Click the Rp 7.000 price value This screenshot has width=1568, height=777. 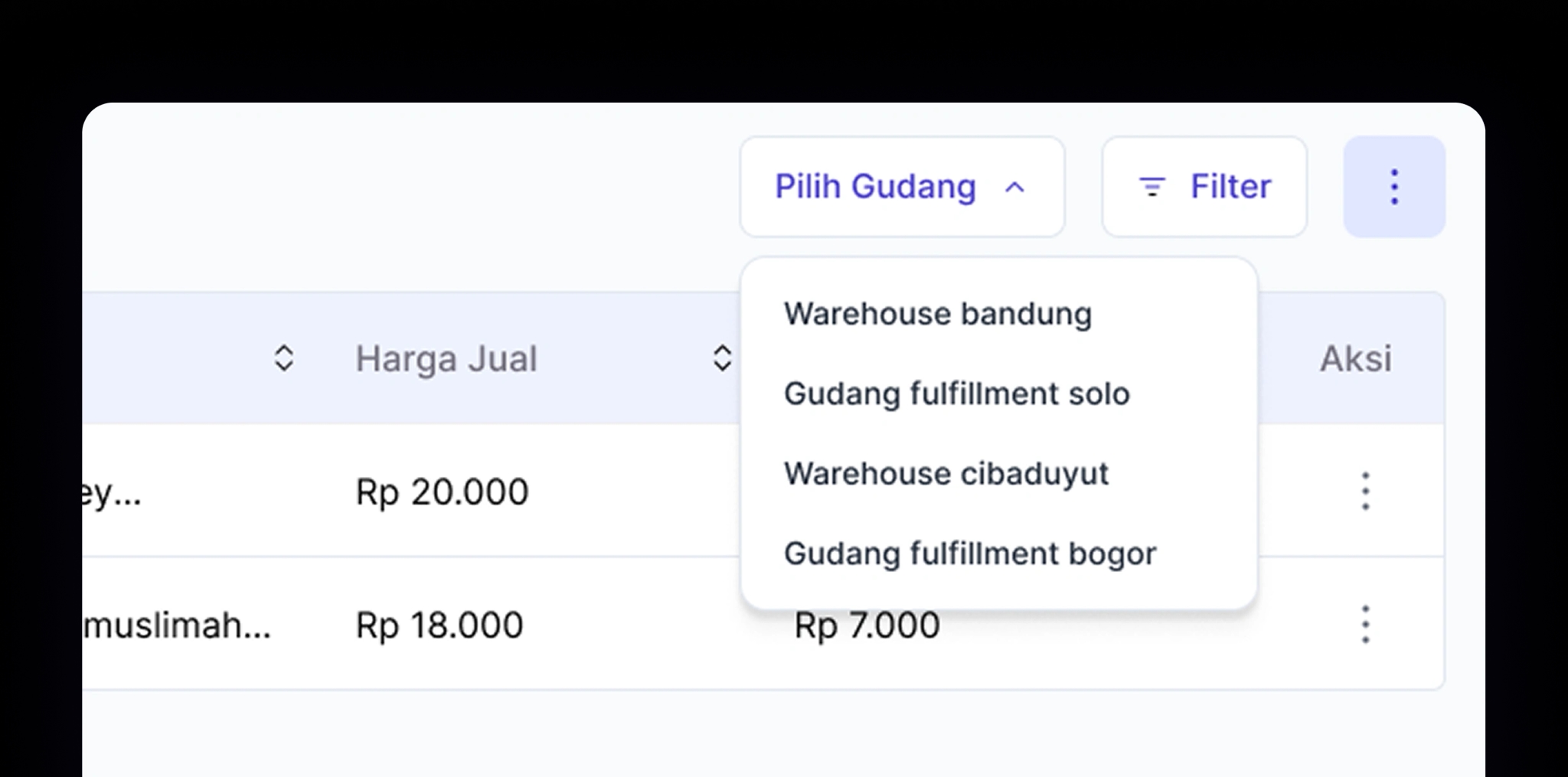(x=867, y=625)
